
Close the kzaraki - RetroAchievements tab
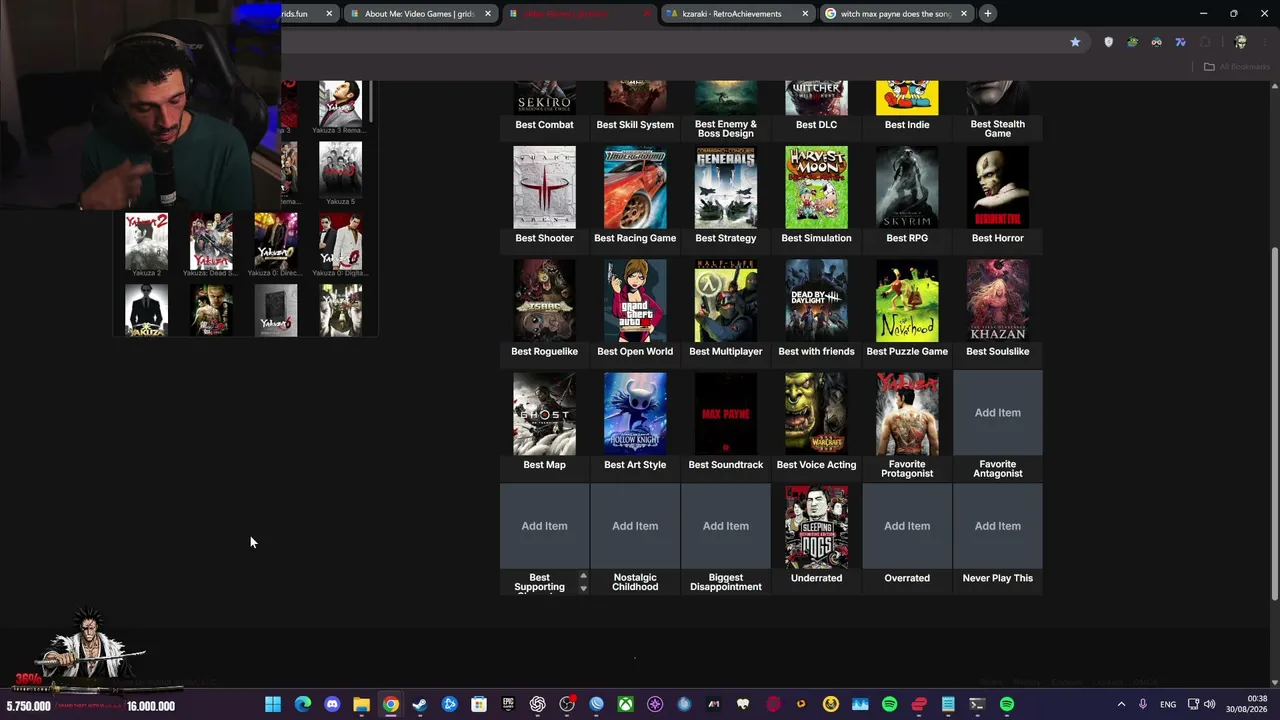(x=805, y=14)
